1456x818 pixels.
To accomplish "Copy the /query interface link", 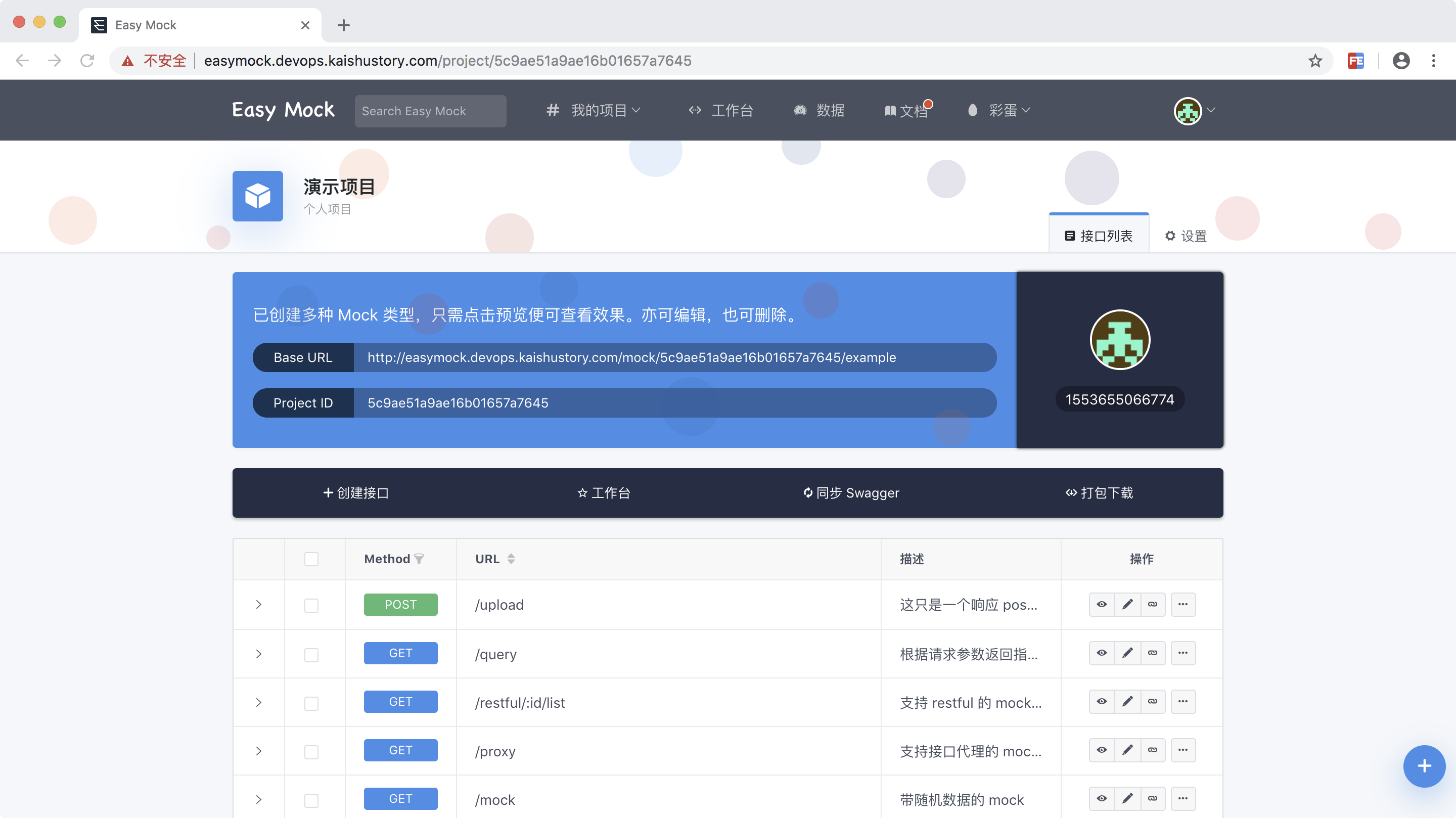I will (x=1153, y=653).
